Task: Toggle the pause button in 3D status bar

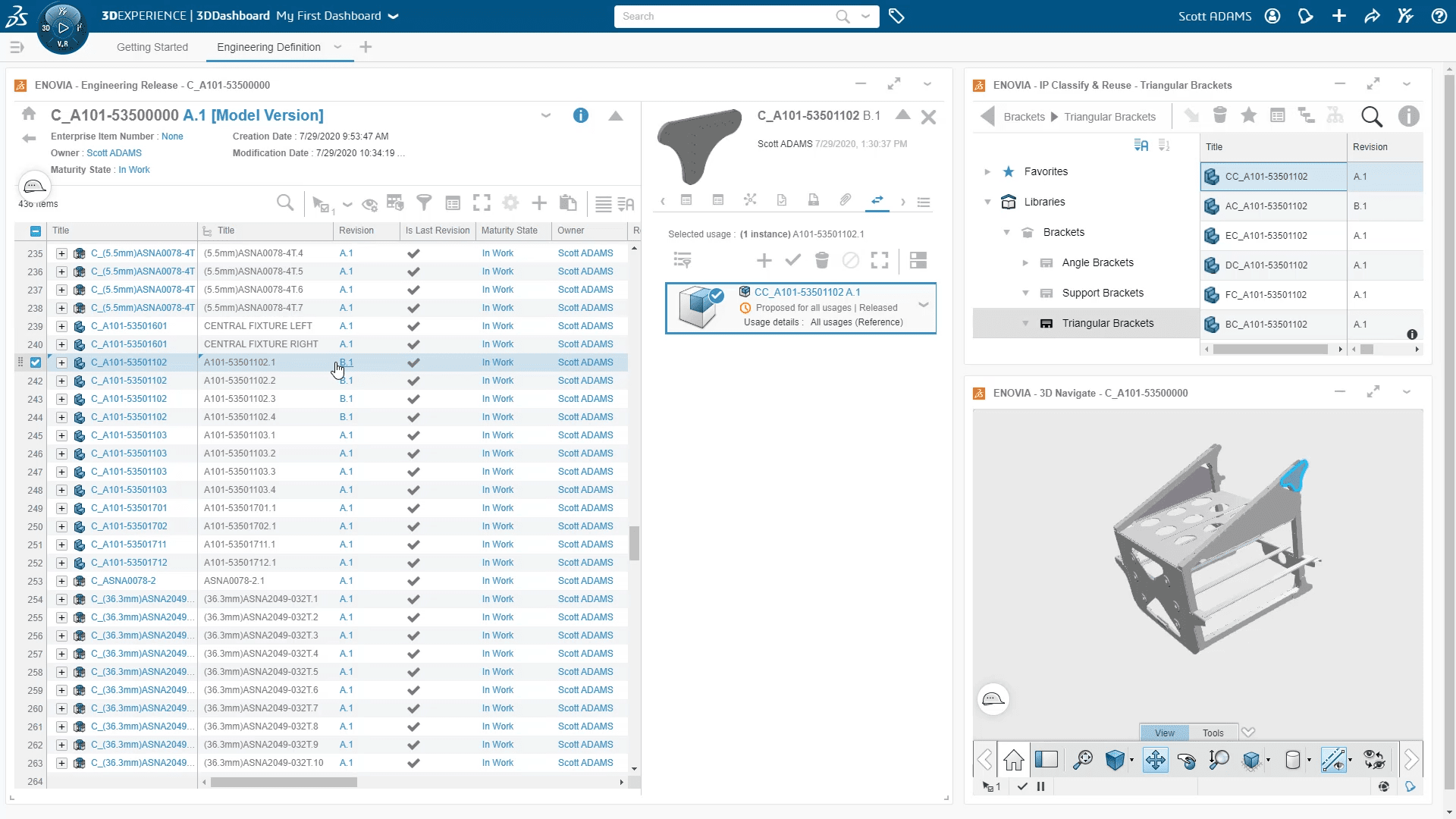Action: pyautogui.click(x=1040, y=786)
